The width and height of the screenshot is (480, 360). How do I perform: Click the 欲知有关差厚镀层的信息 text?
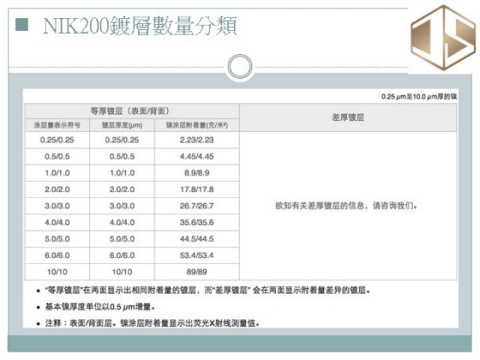(x=319, y=206)
